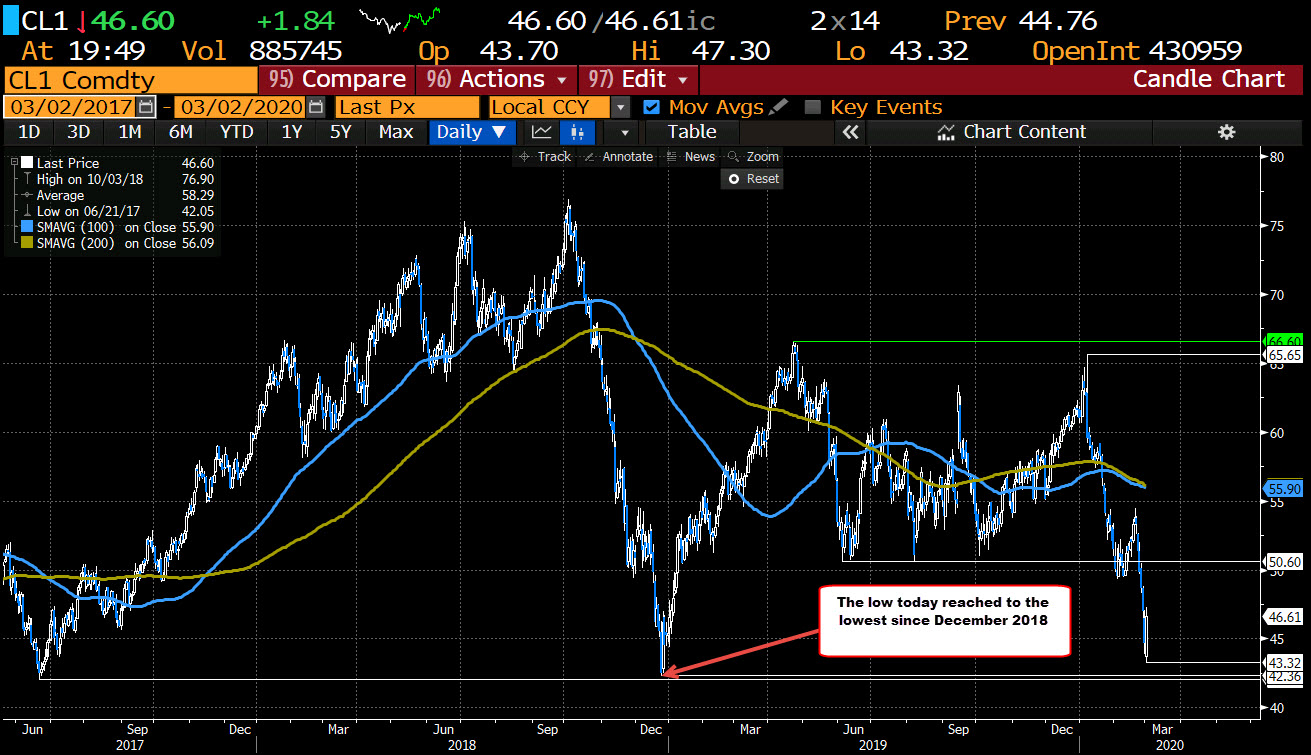Select the 1D time range
This screenshot has height=755, width=1311.
(x=30, y=132)
